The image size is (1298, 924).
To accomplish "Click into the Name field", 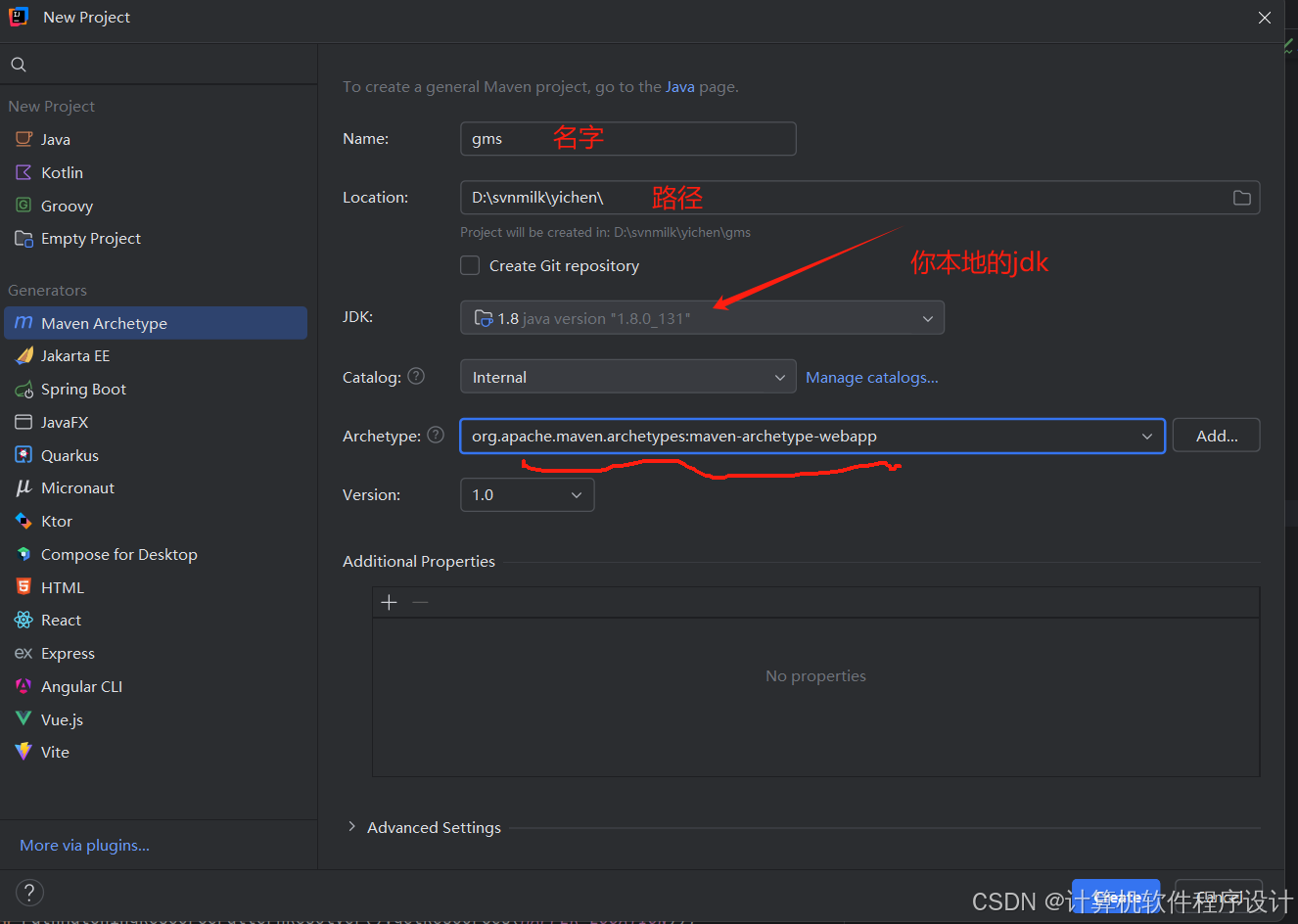I will [x=627, y=139].
